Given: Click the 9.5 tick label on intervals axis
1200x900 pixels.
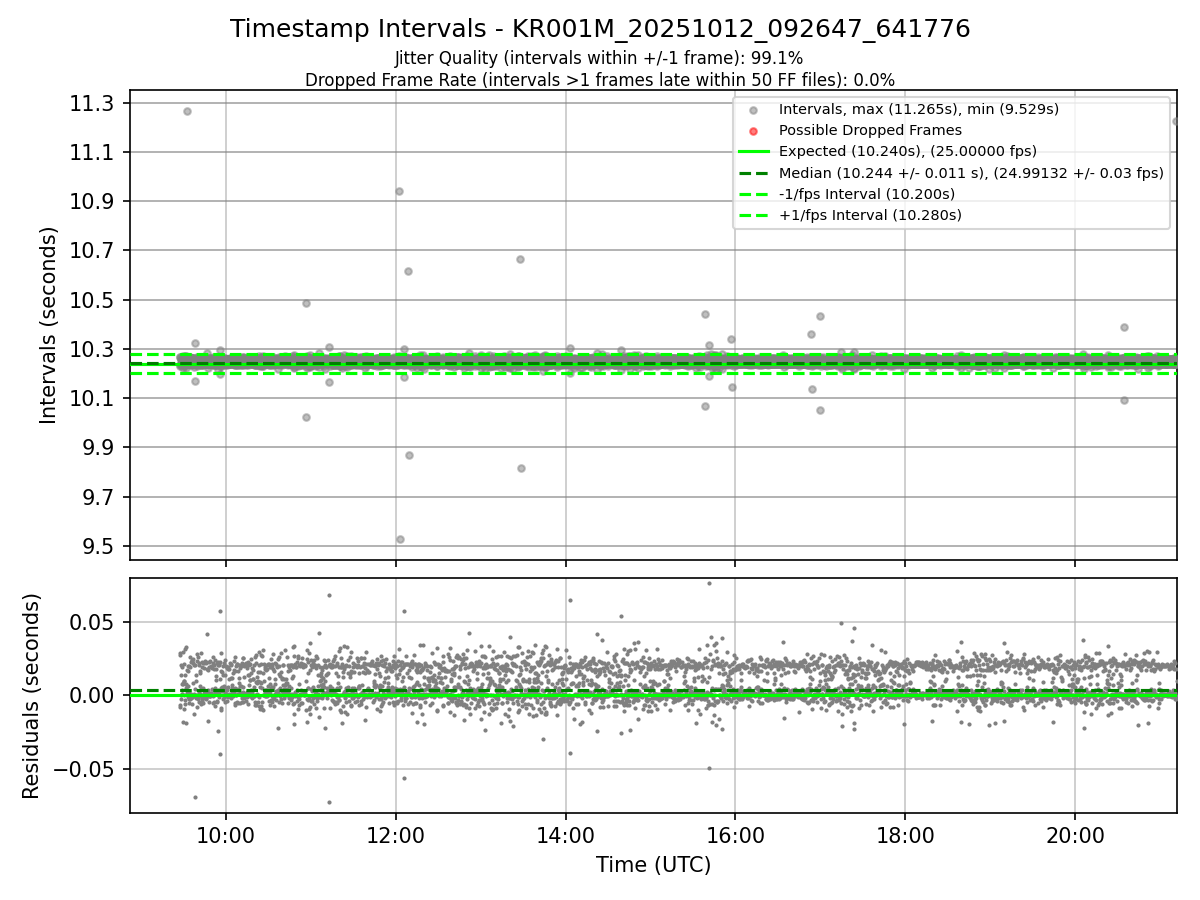Looking at the screenshot, I should [100, 547].
